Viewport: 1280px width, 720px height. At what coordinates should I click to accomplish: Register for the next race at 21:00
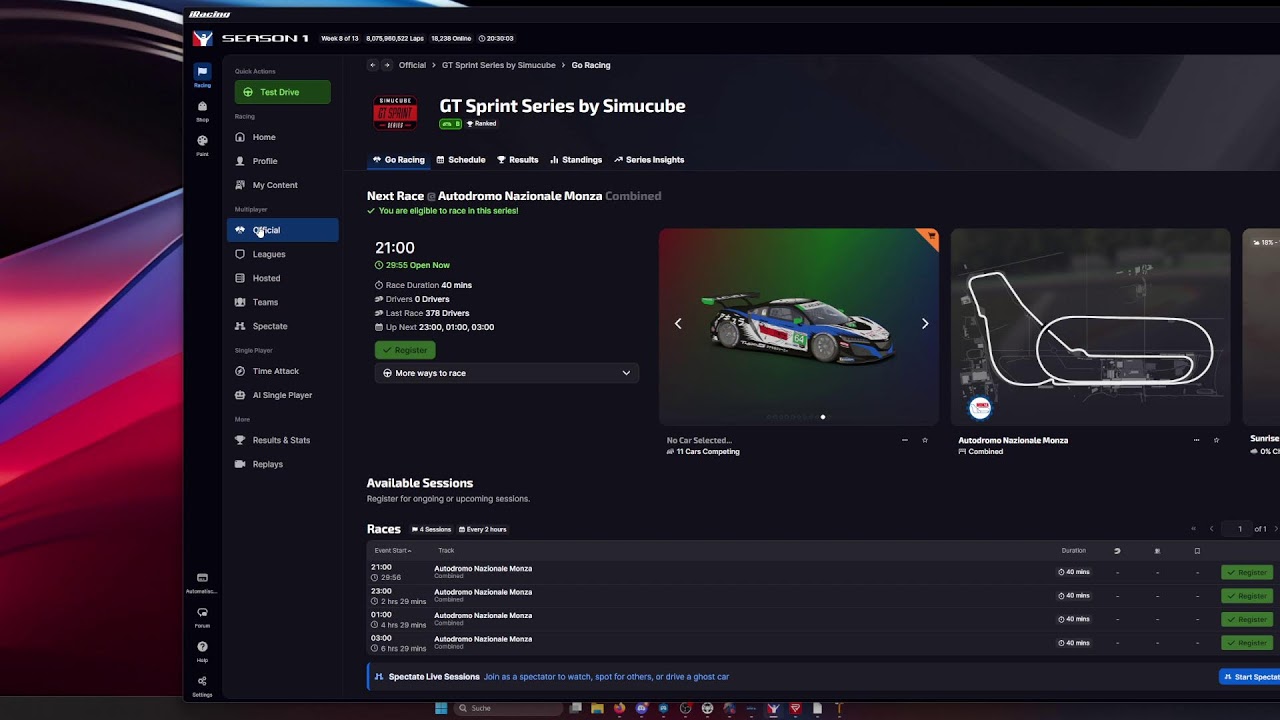click(405, 350)
